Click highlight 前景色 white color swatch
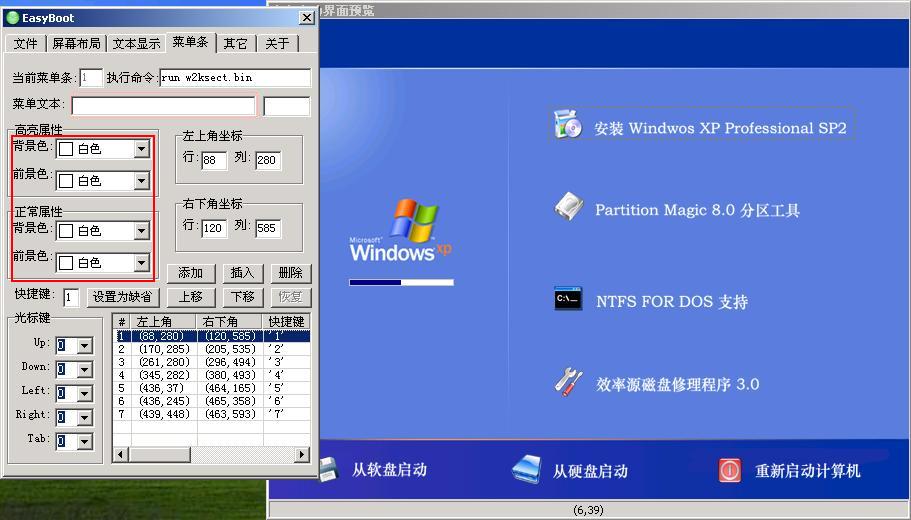 click(x=66, y=181)
